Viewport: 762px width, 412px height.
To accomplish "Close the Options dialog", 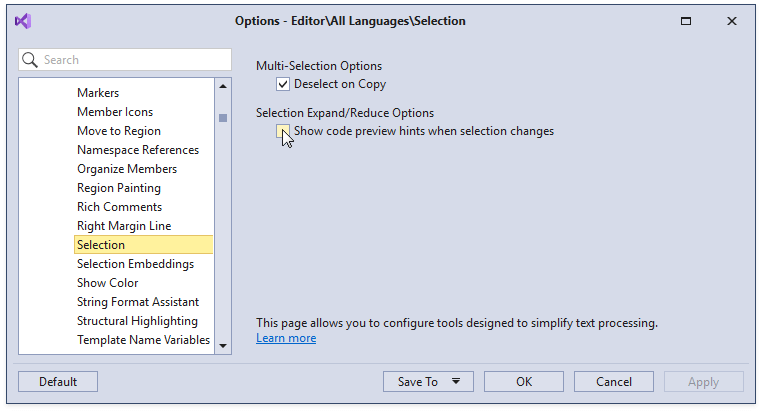I will pyautogui.click(x=731, y=20).
